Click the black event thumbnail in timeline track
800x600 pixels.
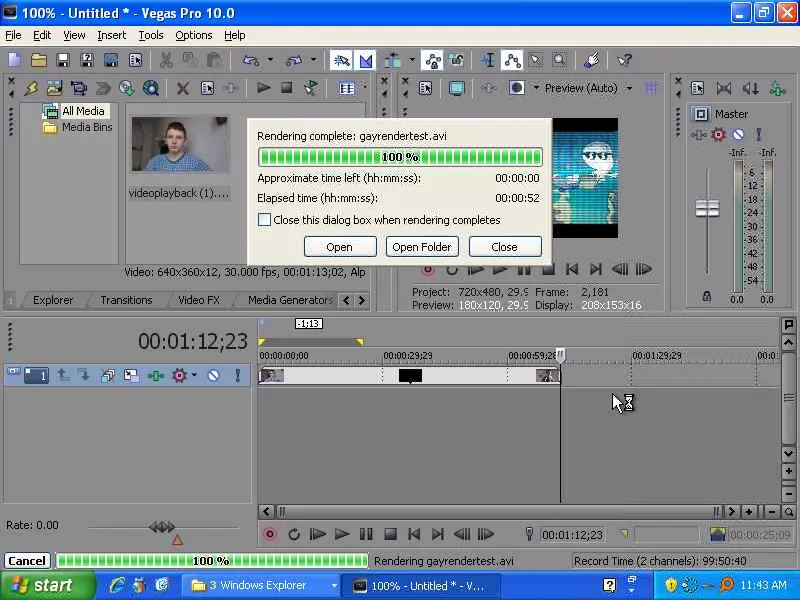pos(410,376)
